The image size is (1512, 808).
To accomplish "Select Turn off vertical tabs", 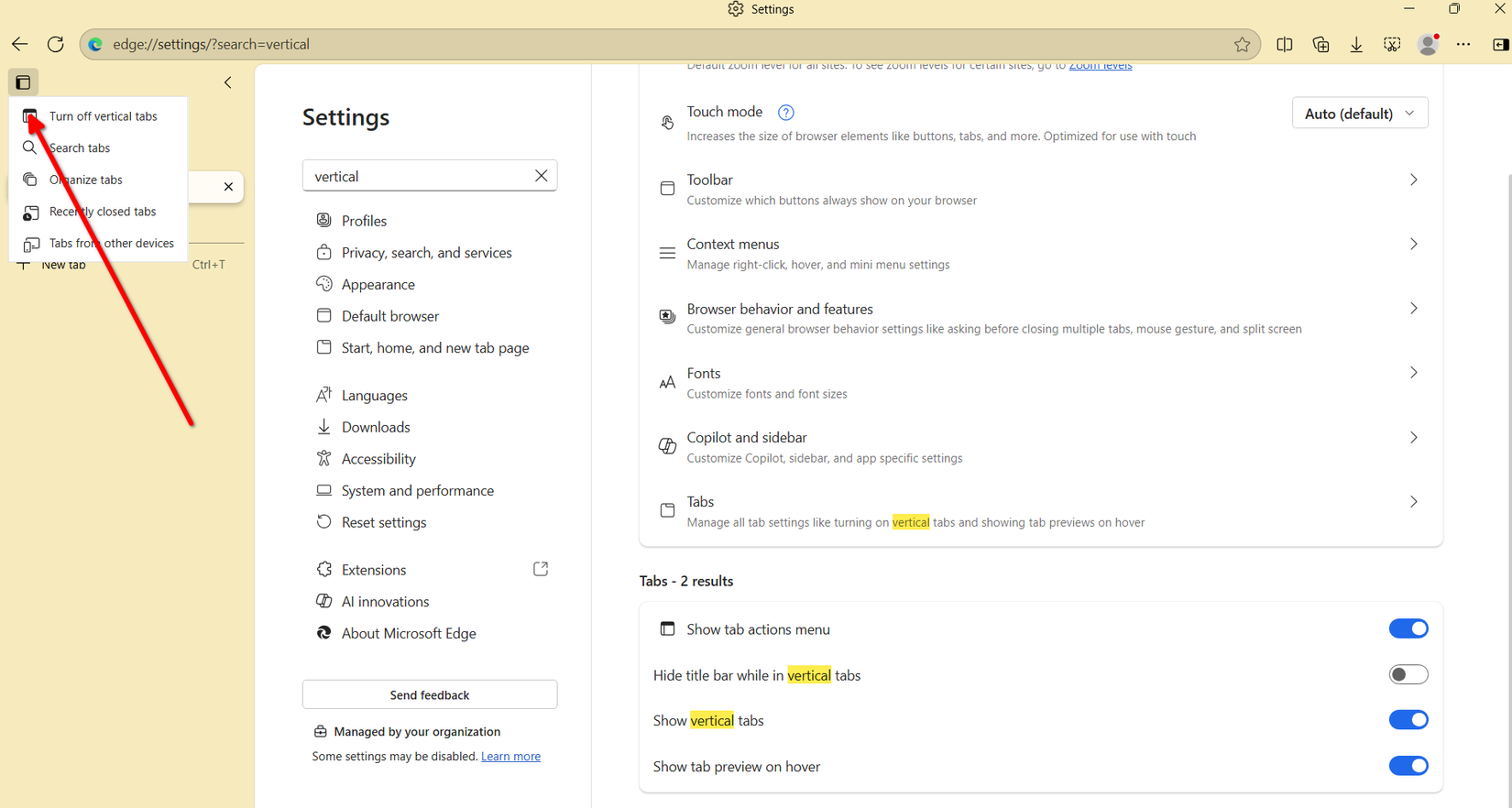I will click(98, 116).
